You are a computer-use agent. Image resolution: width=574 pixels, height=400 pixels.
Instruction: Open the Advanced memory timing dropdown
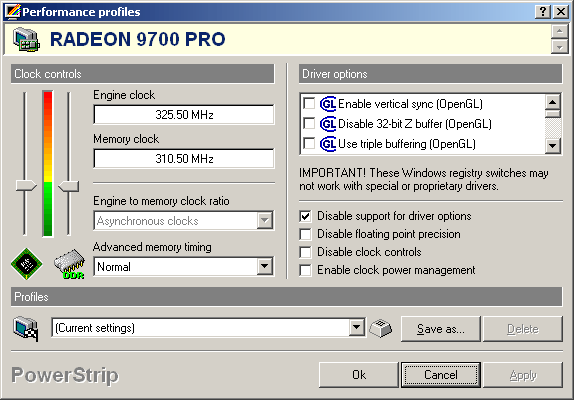265,266
